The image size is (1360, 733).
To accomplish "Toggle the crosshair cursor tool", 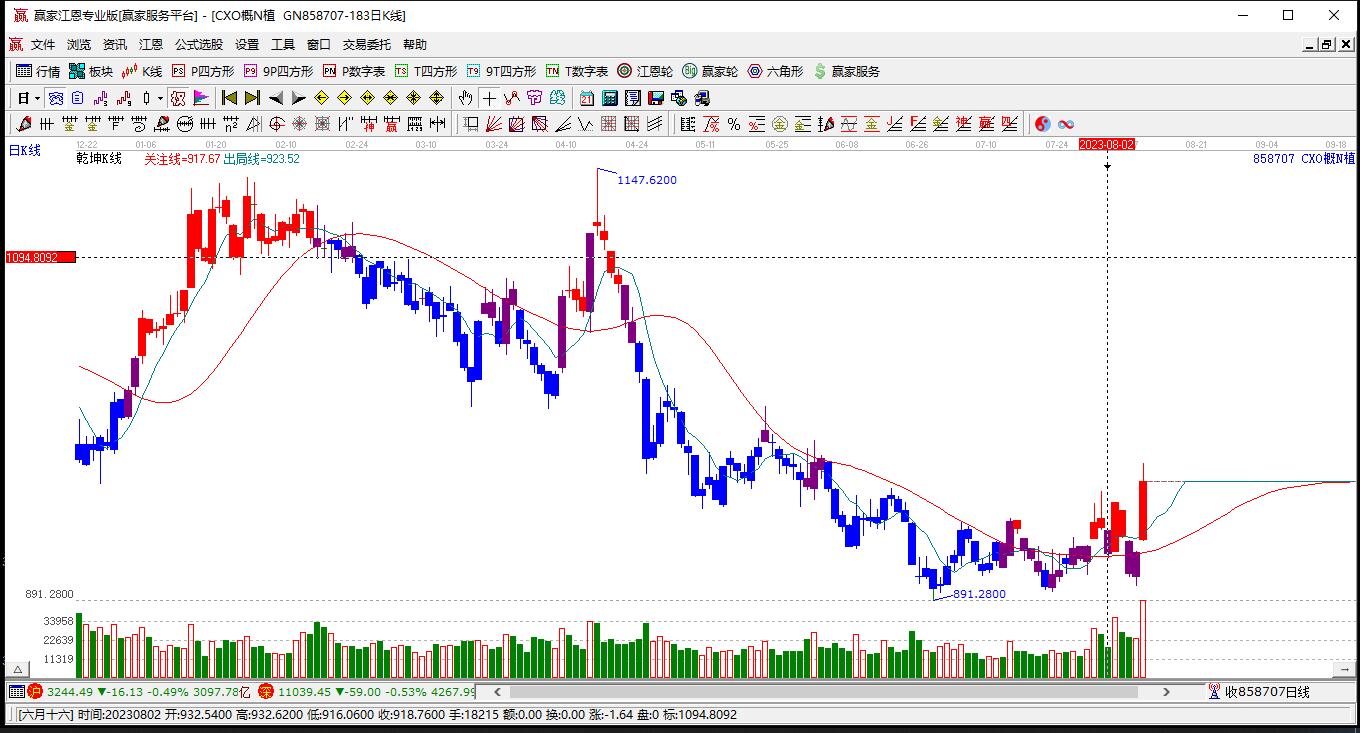I will click(x=489, y=98).
